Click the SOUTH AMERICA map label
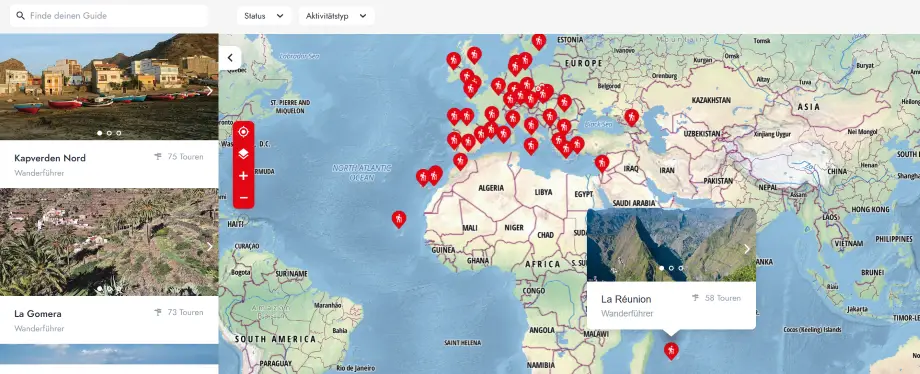 tap(275, 339)
